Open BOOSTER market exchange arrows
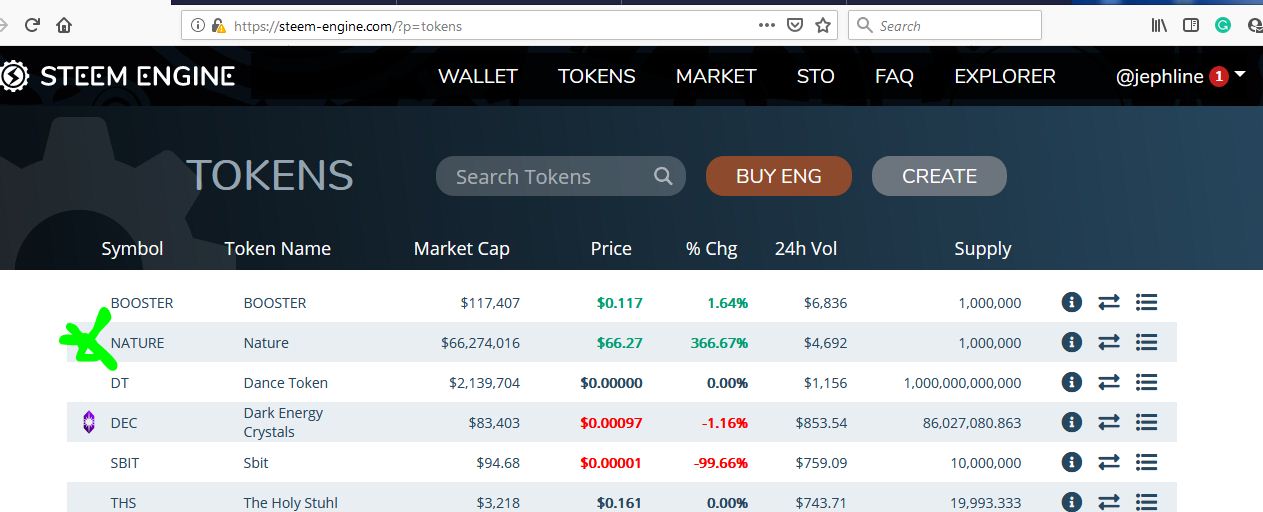The image size is (1263, 512). click(x=1108, y=302)
